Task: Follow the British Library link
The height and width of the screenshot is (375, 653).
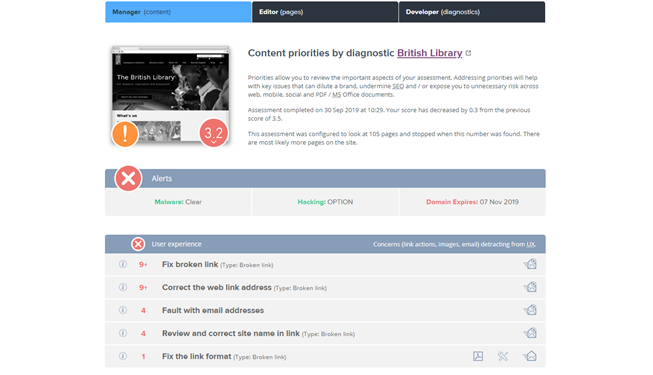Action: [x=429, y=53]
